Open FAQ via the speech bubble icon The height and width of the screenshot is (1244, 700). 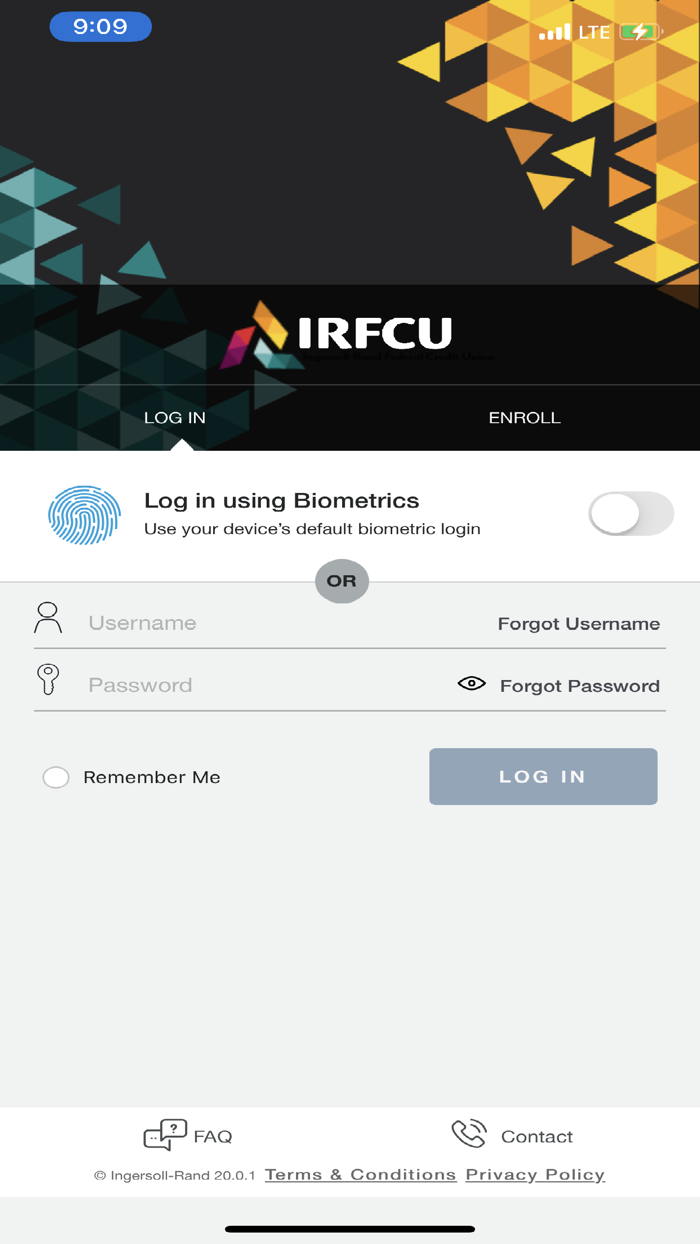[x=165, y=1135]
